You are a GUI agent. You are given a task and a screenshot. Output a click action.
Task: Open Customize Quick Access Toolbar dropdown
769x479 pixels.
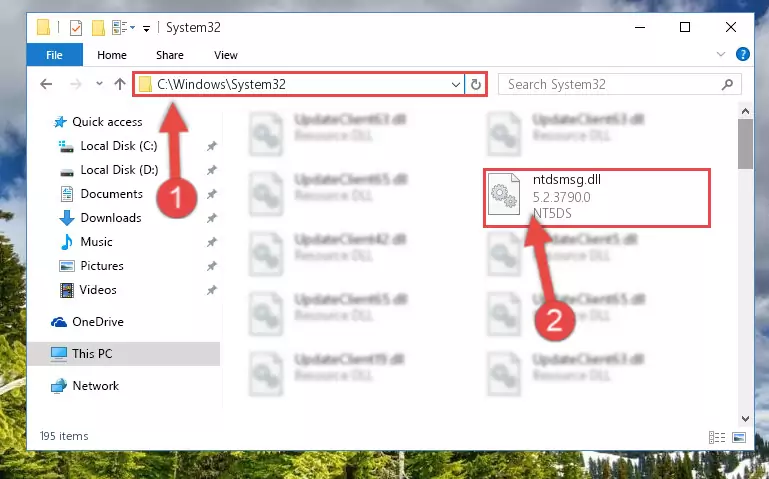pyautogui.click(x=146, y=29)
